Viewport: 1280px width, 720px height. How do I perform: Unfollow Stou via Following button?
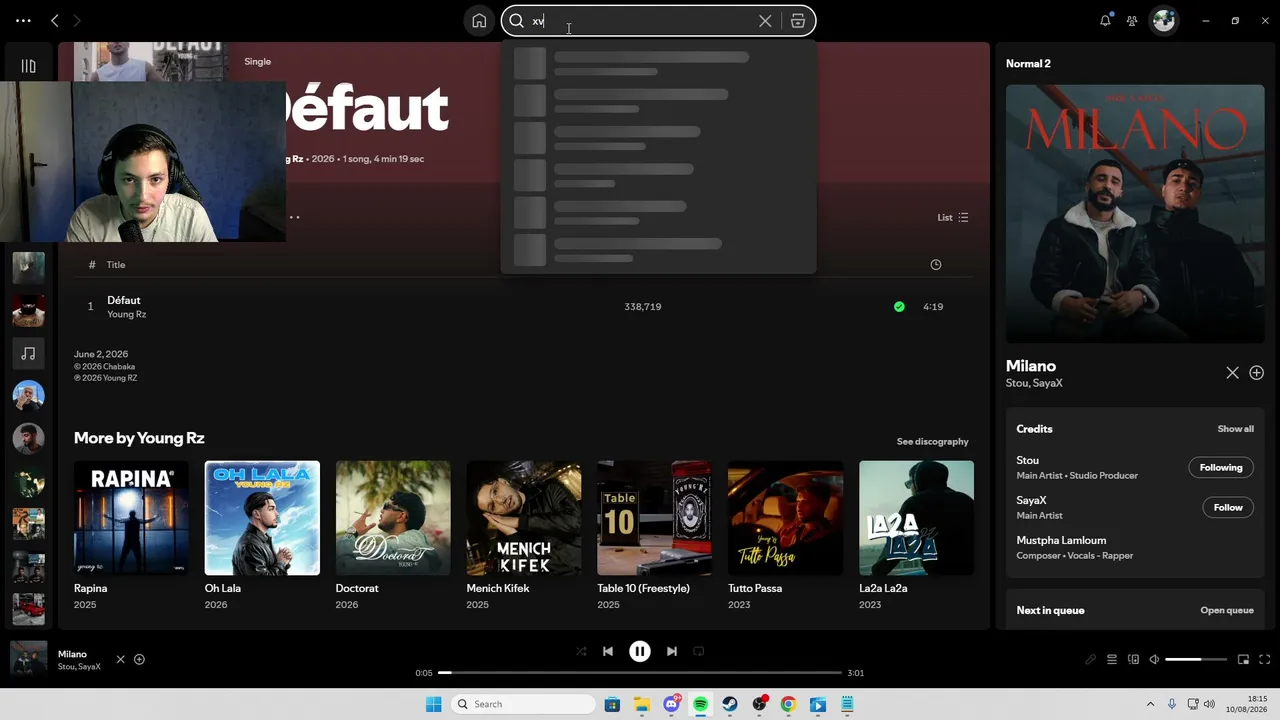click(x=1221, y=467)
